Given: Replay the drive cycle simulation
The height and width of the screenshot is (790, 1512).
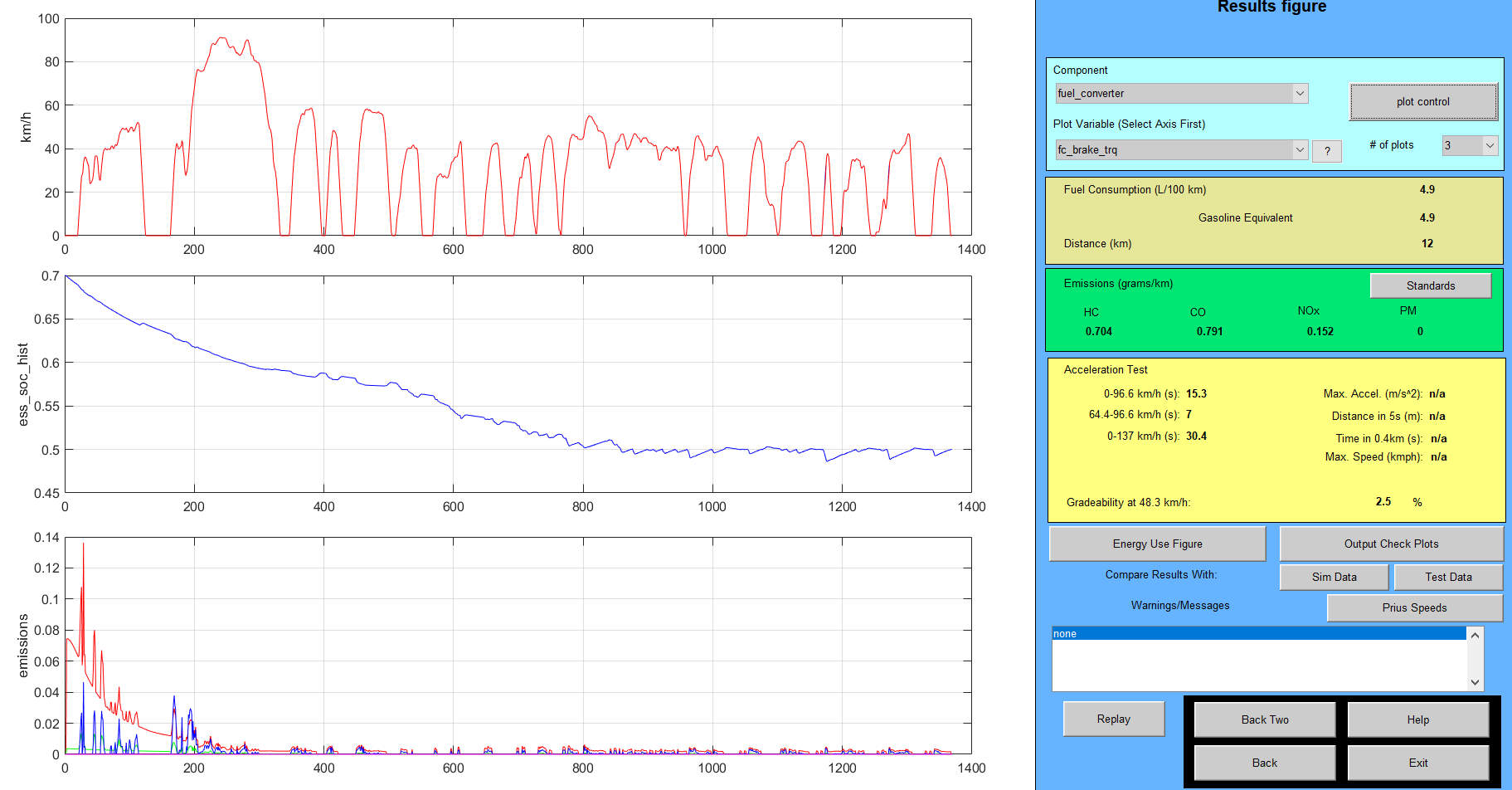Looking at the screenshot, I should 1113,719.
